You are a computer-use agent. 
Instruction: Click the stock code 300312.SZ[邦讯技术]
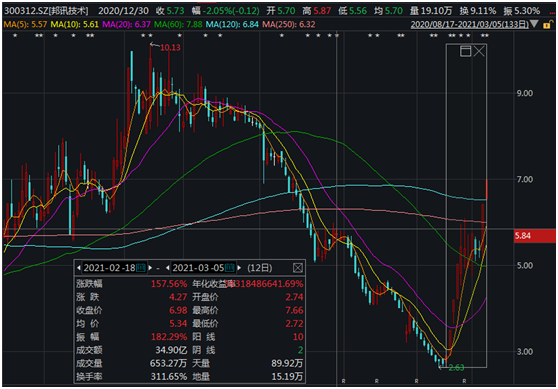point(46,11)
